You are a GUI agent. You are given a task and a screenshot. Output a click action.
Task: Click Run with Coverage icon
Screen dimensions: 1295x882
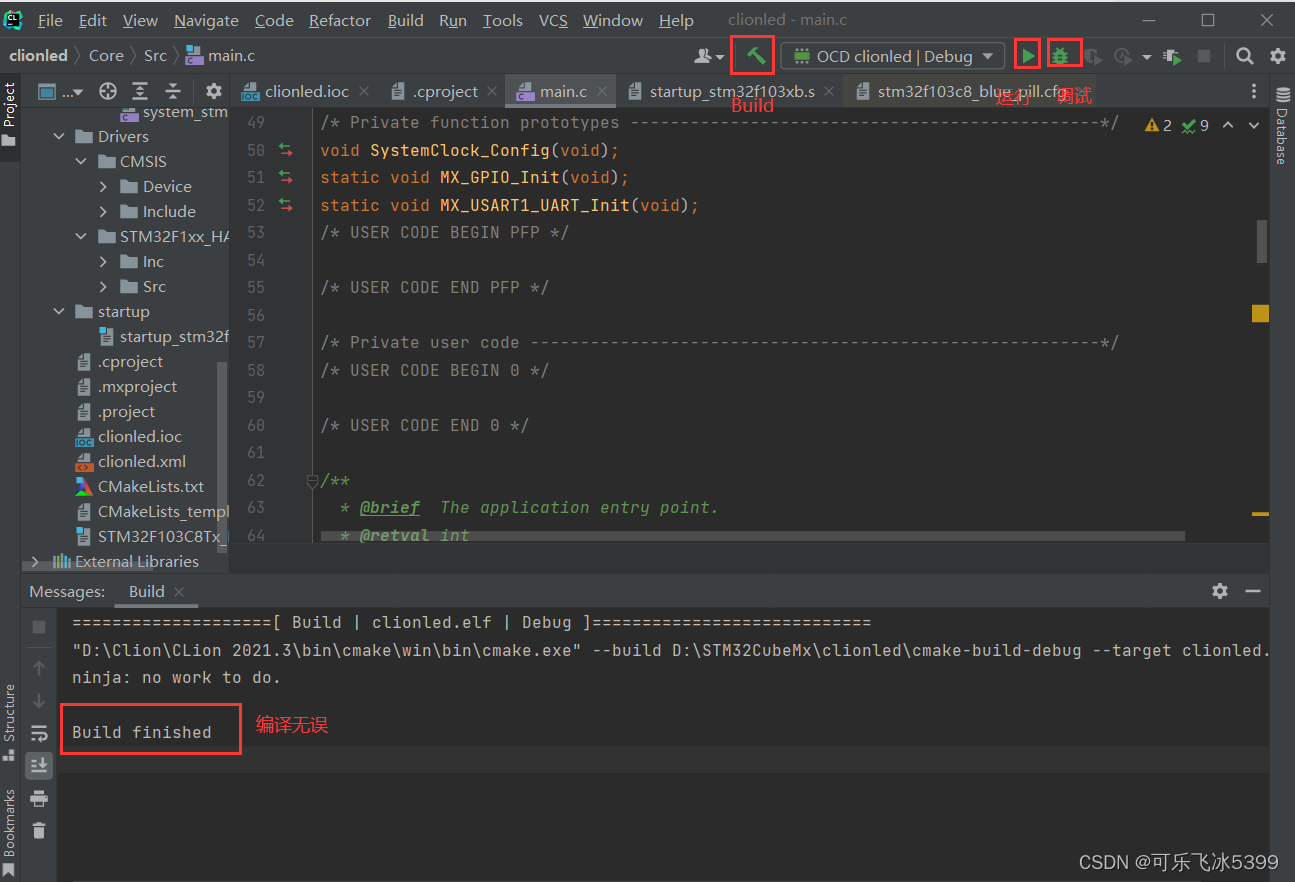[1093, 56]
